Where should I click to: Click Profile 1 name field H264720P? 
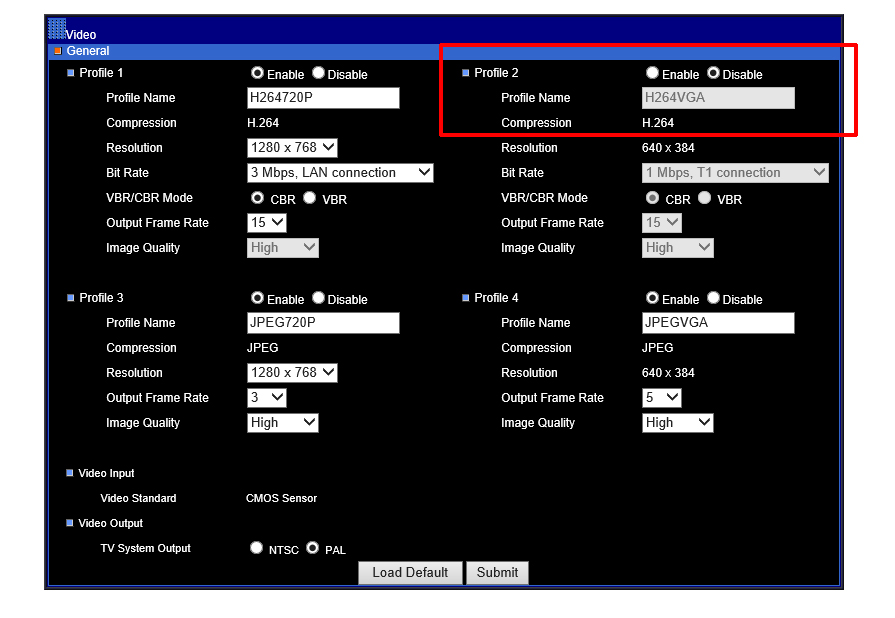point(323,98)
